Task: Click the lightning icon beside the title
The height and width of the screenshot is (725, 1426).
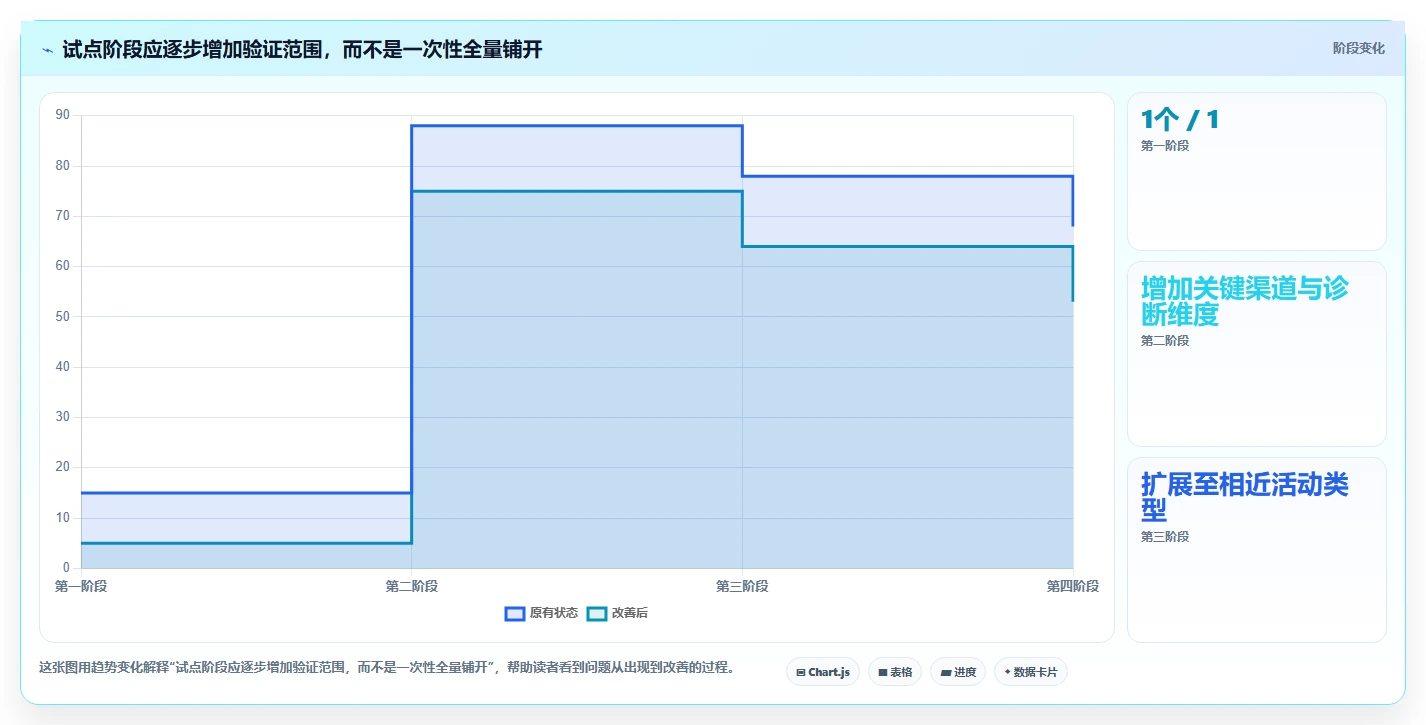Action: click(47, 50)
